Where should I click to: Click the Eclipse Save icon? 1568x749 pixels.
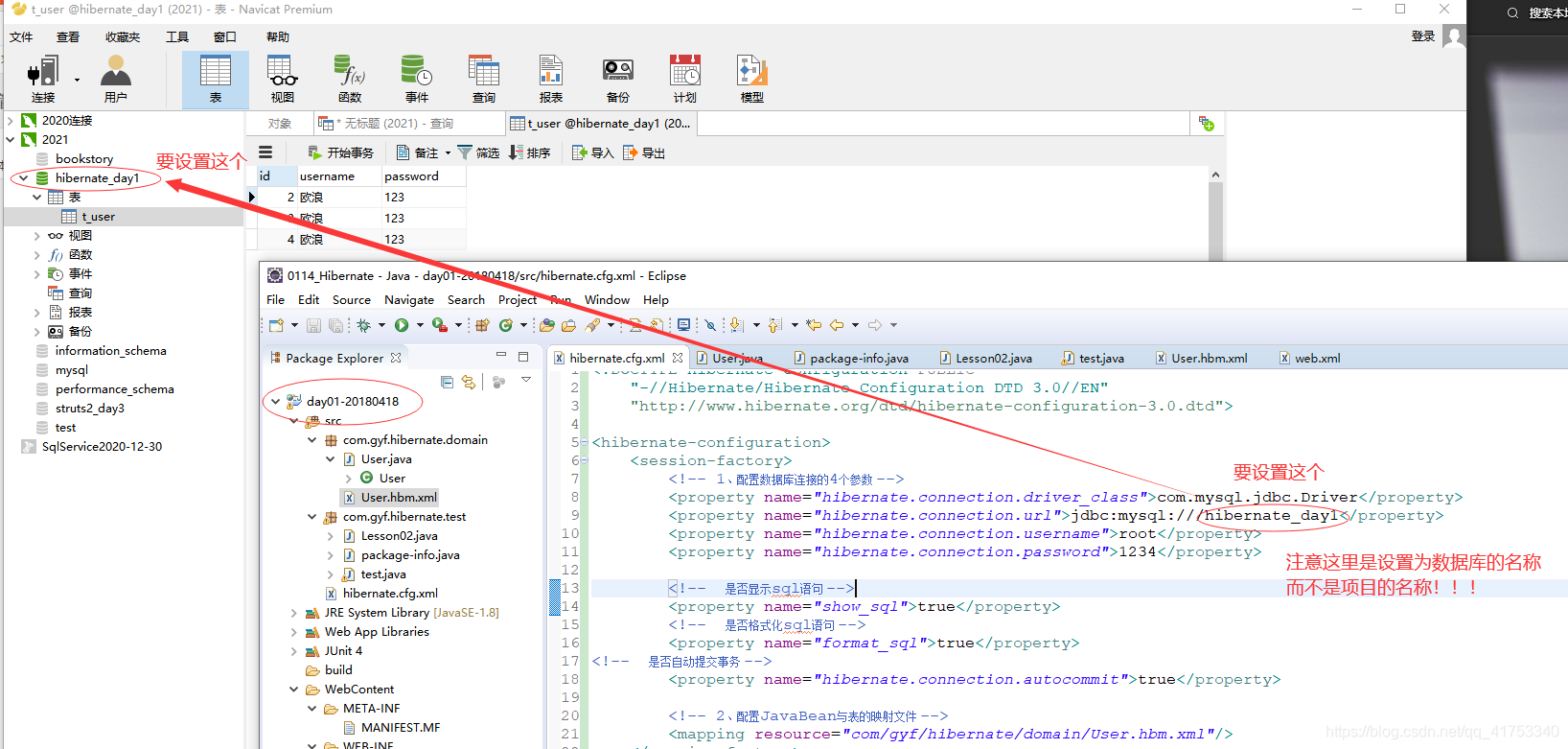313,325
